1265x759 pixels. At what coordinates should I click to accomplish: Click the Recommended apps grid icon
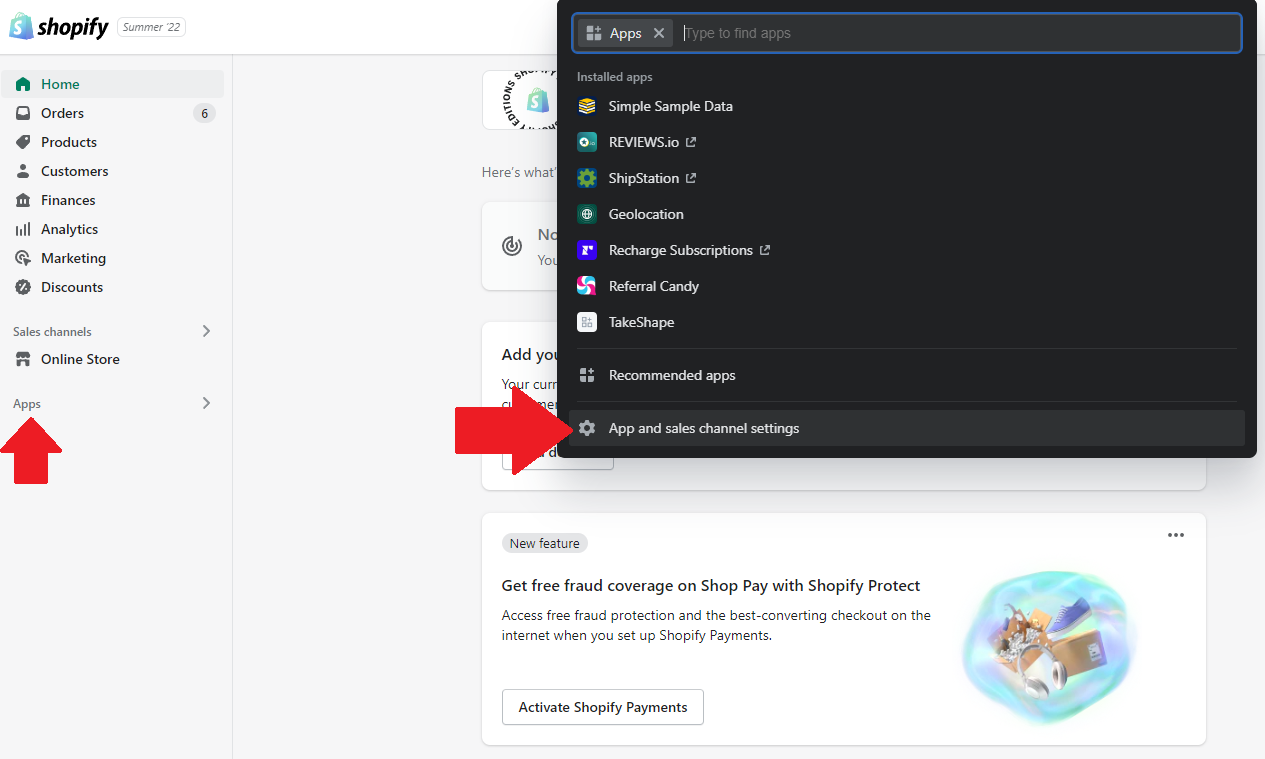coord(587,375)
